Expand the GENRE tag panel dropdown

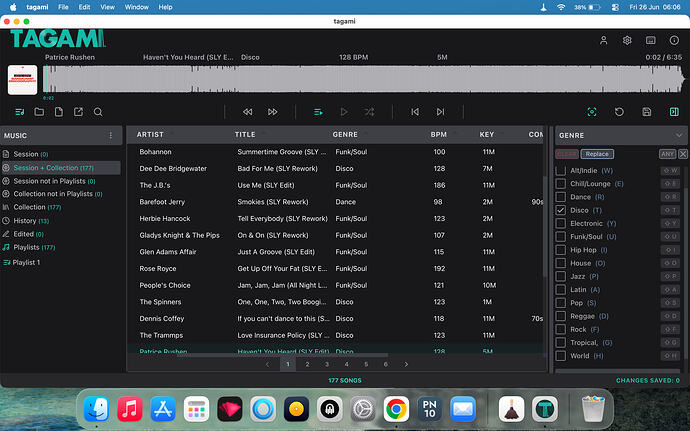coord(679,135)
